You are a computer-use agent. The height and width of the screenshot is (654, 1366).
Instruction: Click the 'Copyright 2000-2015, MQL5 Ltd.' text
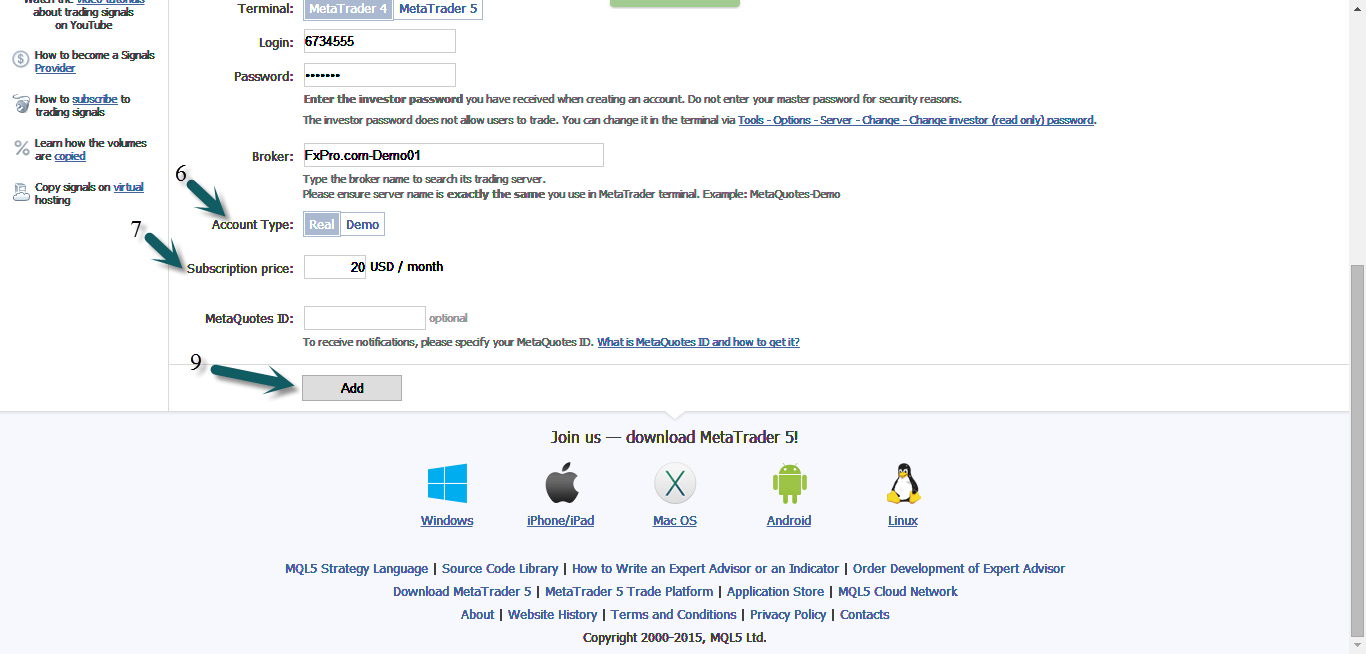[x=675, y=638]
